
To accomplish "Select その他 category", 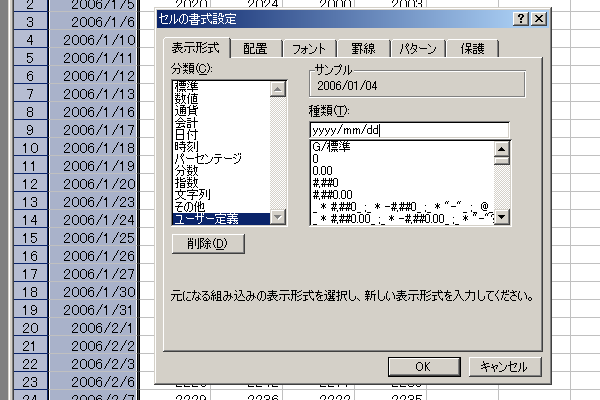I will (222, 207).
